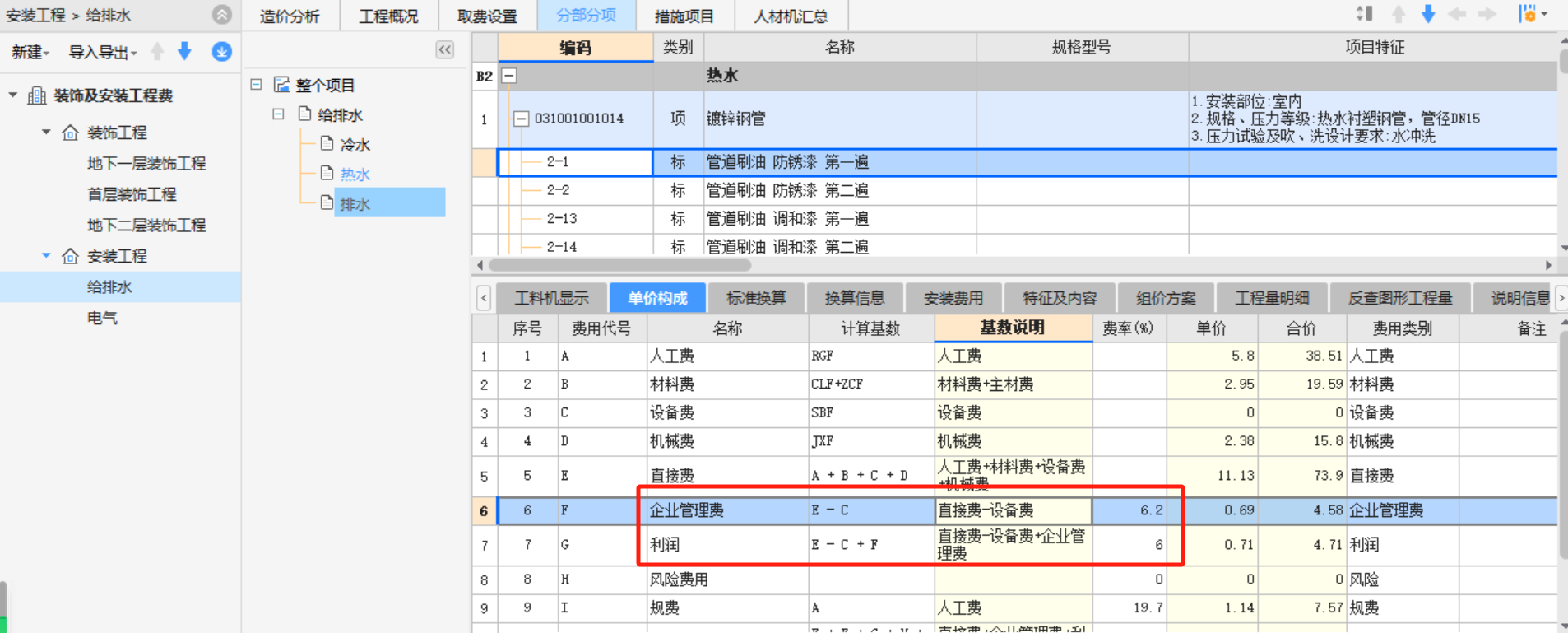The width and height of the screenshot is (1568, 633).
Task: Collapse the B2 热水 section row
Action: click(x=509, y=76)
